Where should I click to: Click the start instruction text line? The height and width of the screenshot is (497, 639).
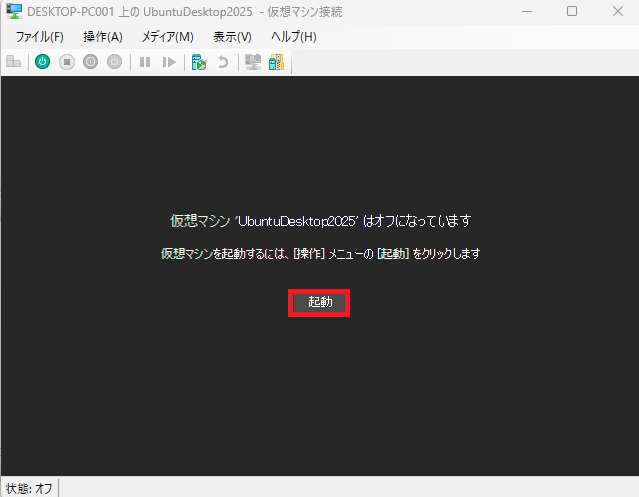320,253
